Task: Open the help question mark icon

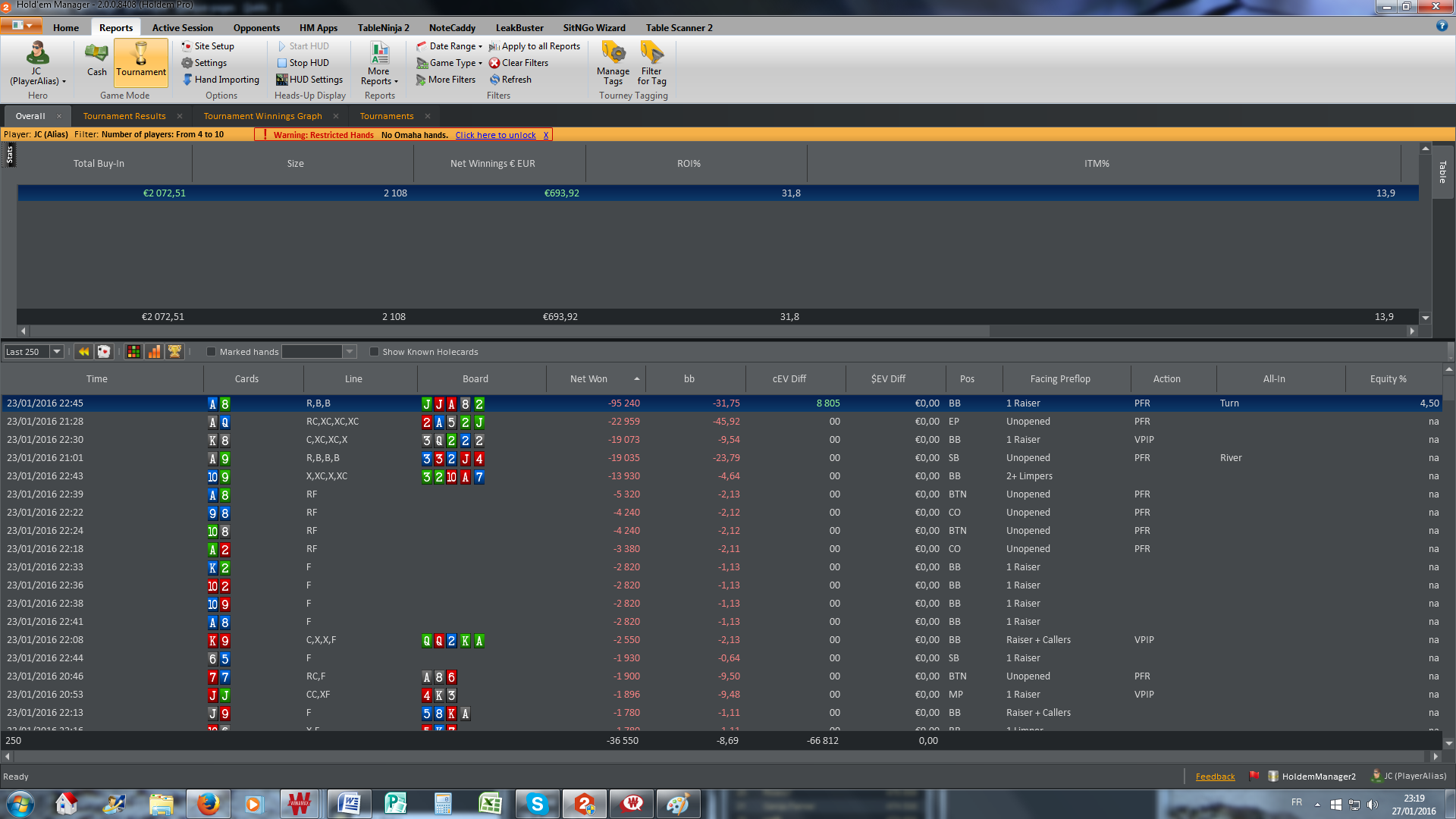Action: point(1442,26)
